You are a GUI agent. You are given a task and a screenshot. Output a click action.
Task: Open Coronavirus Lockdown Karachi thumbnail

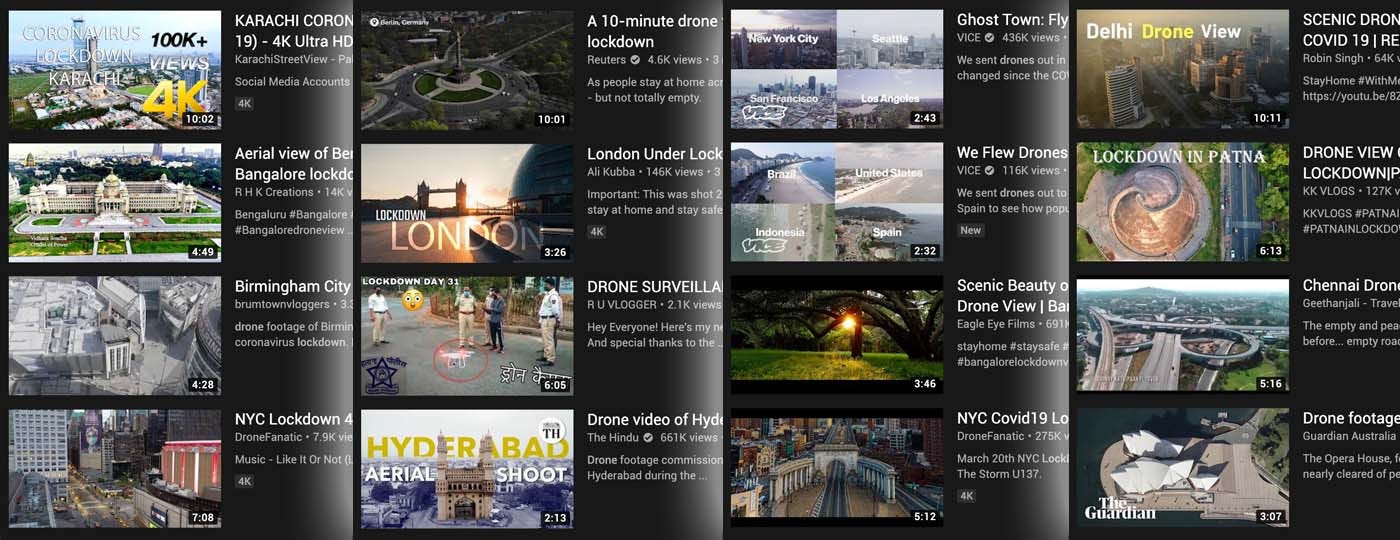115,70
